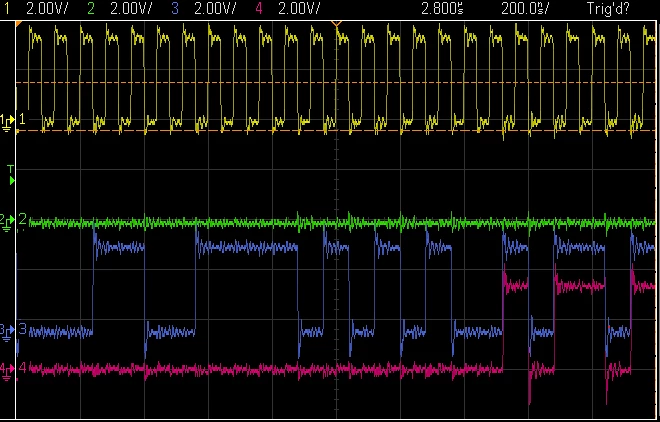
Task: Click the Trig'd? trigger status indicator
Action: click(x=608, y=8)
